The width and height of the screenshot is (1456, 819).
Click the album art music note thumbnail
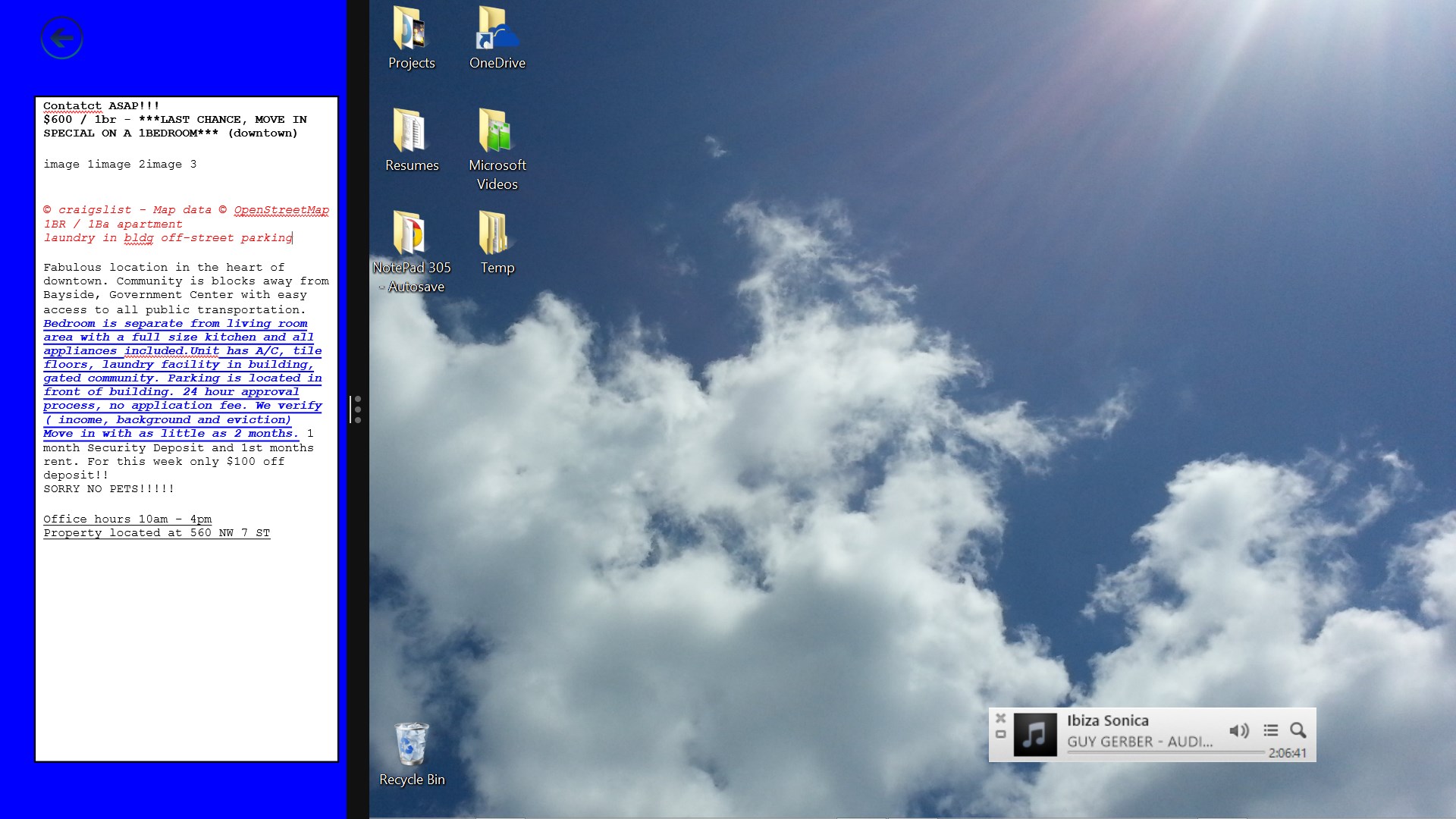1035,734
